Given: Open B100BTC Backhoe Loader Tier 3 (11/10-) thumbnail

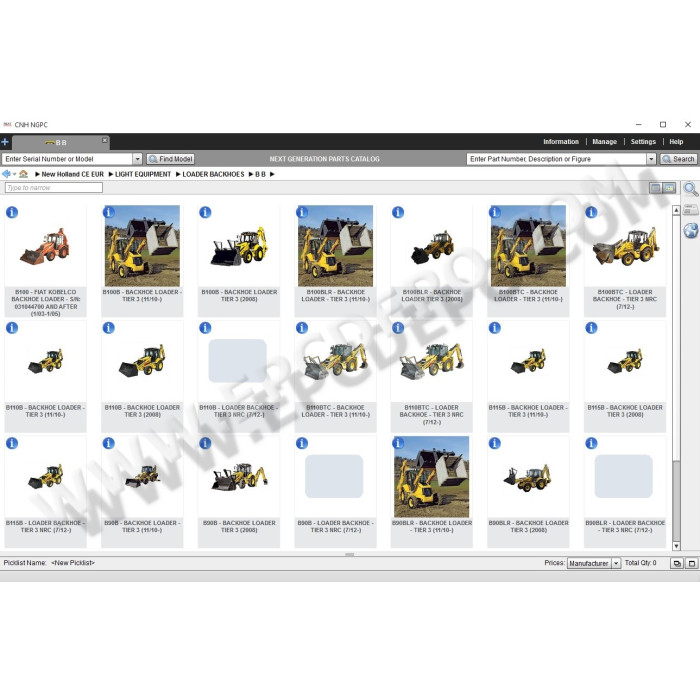Looking at the screenshot, I should (x=528, y=246).
